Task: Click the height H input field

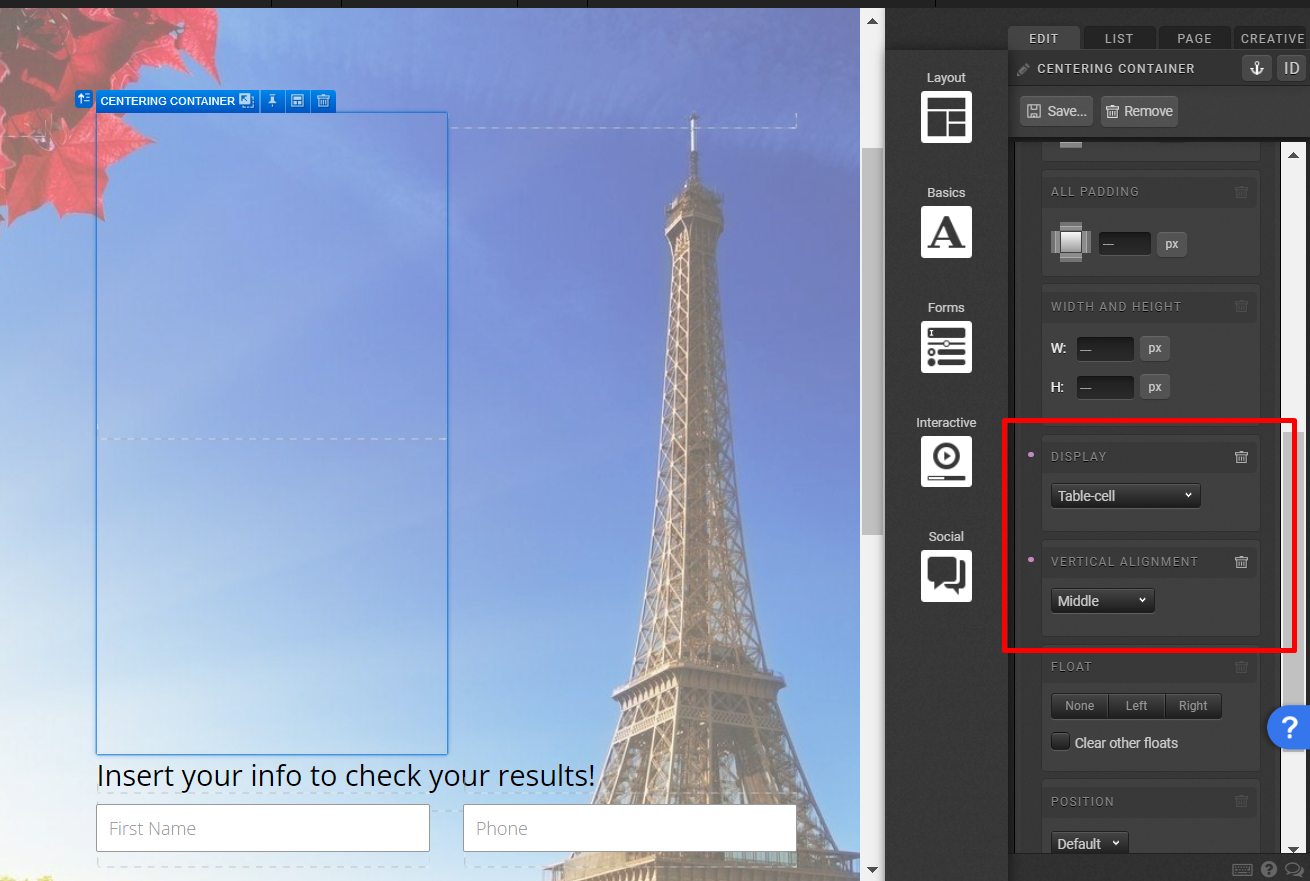Action: (x=1105, y=387)
